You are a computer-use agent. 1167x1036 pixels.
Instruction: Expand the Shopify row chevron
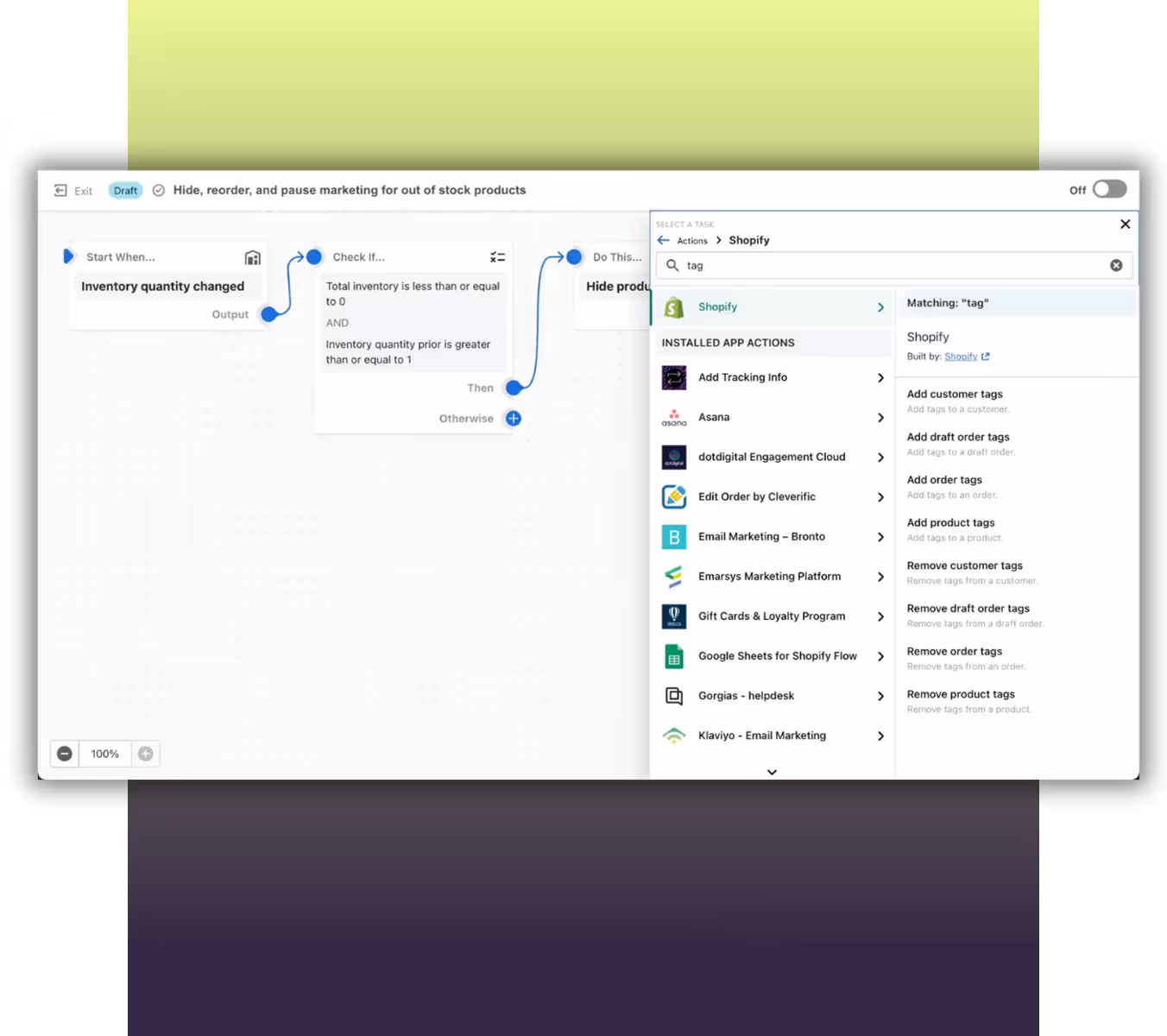880,307
